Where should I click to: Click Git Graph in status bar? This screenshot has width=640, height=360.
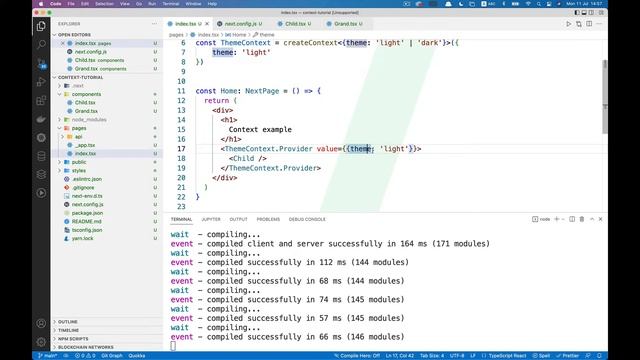pyautogui.click(x=111, y=356)
